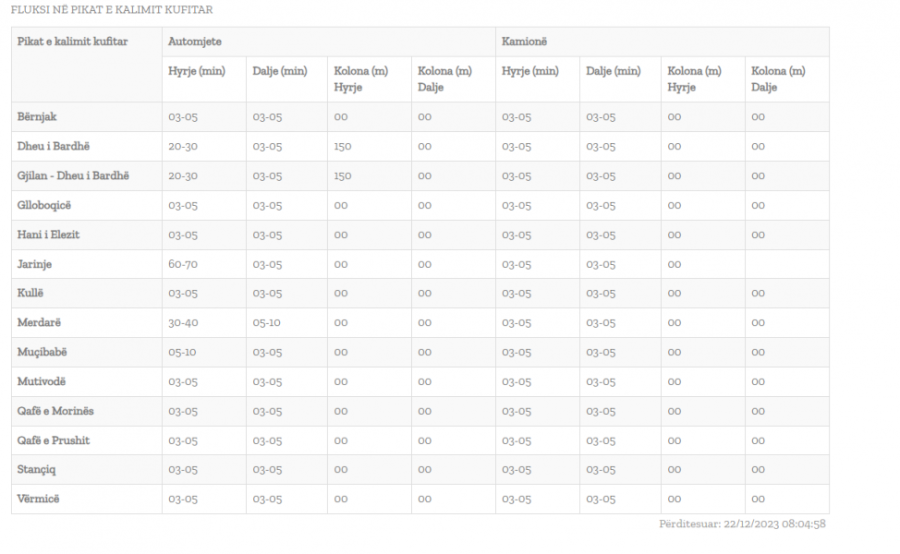Click the Automjete column group header

pos(195,42)
